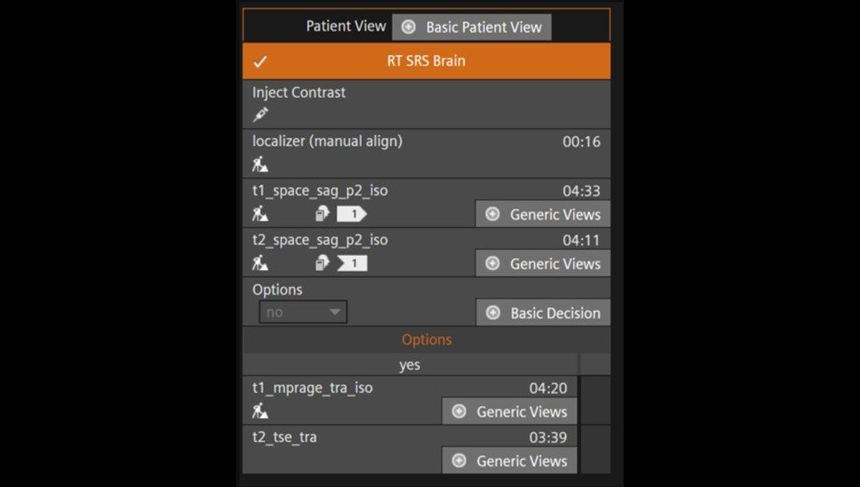
Task: Click the copy reference icon in t1_space_sag_p2_iso
Action: 322,213
